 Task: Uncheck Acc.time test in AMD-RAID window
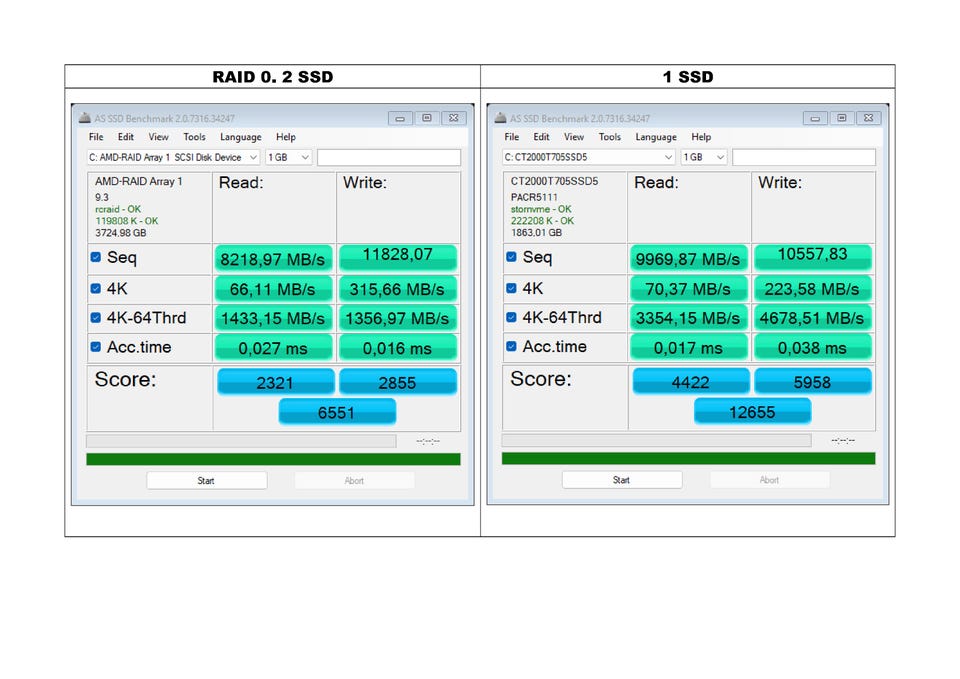tap(96, 347)
